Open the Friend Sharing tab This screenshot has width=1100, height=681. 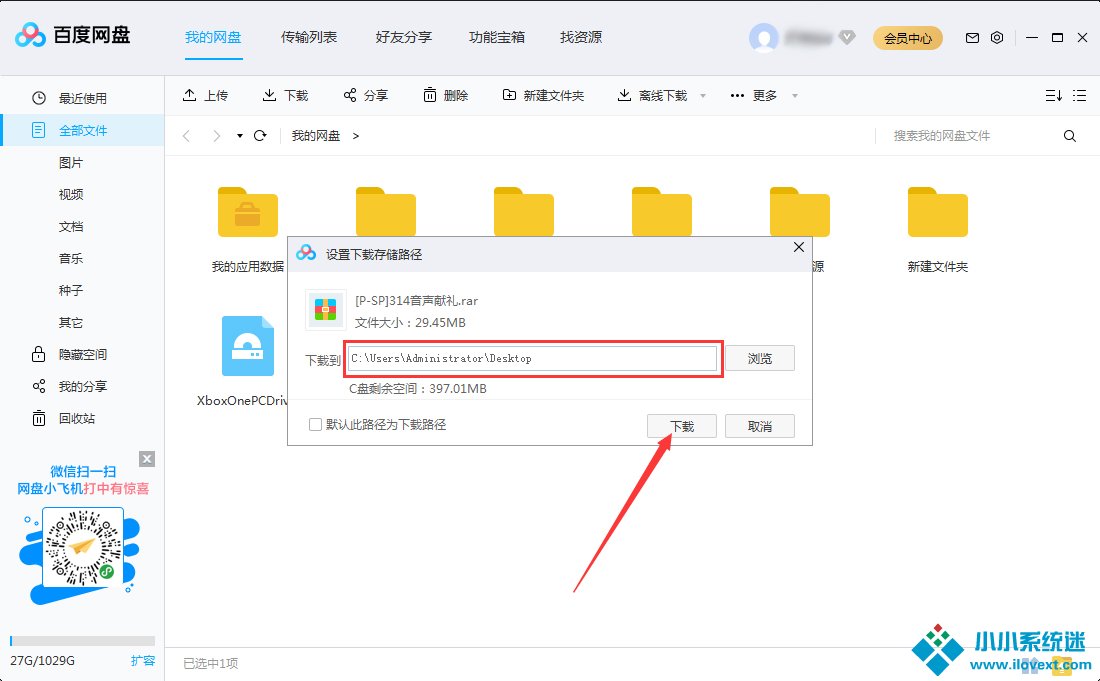[404, 37]
